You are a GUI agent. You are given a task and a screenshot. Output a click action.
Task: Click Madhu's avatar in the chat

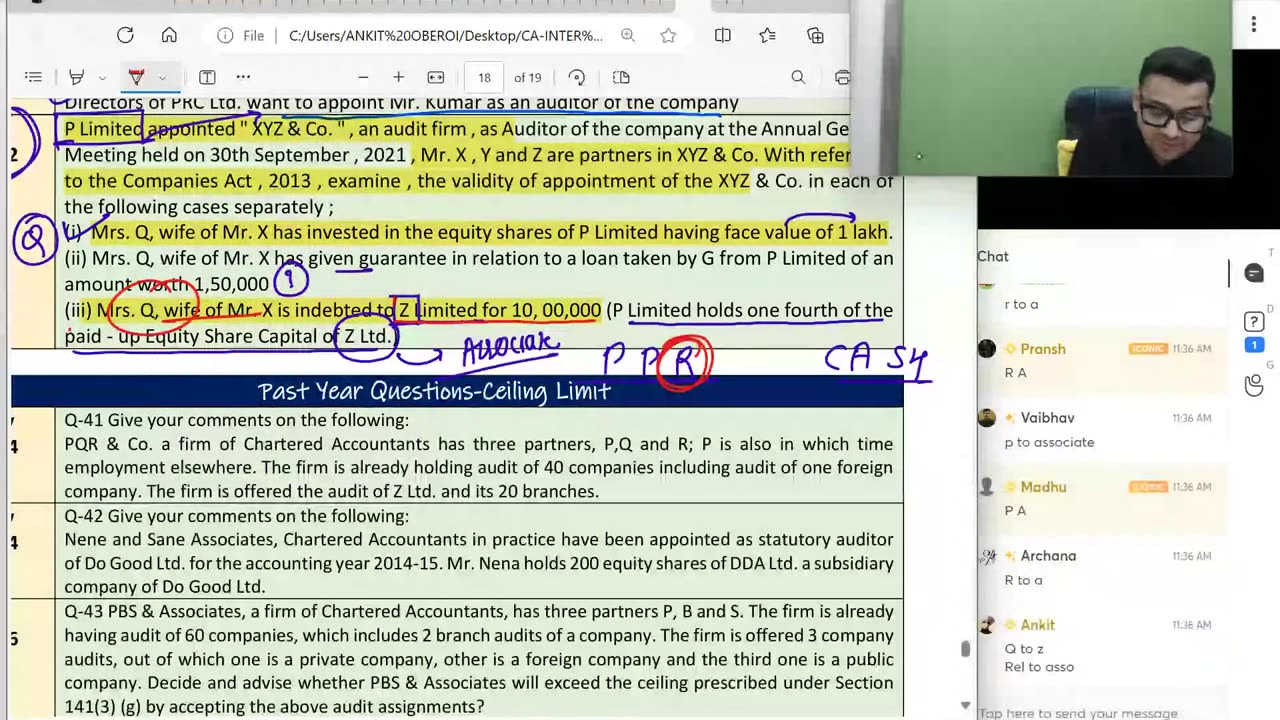pos(987,487)
